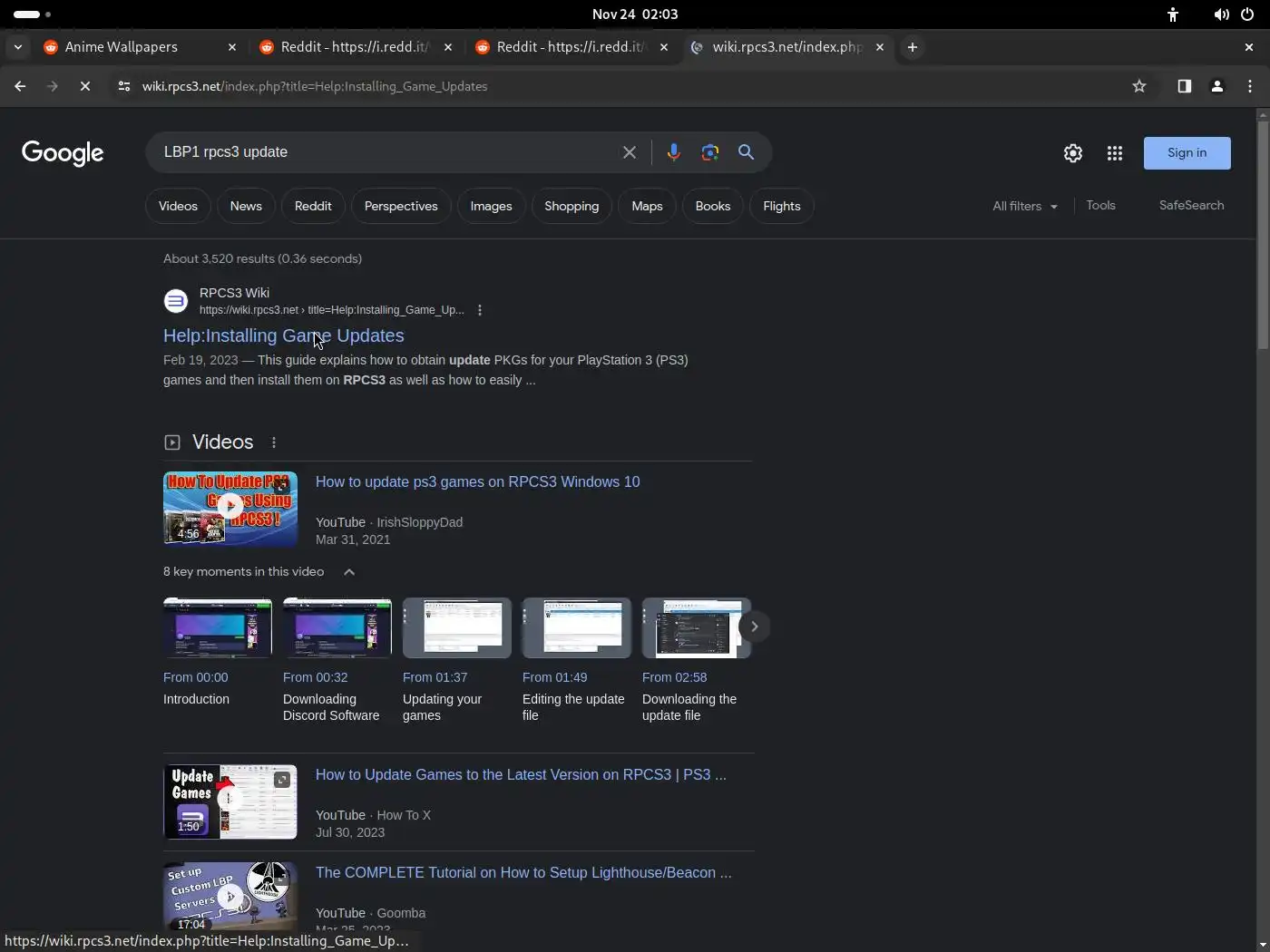View site information icon in address bar
1270x952 pixels.
pos(123,86)
